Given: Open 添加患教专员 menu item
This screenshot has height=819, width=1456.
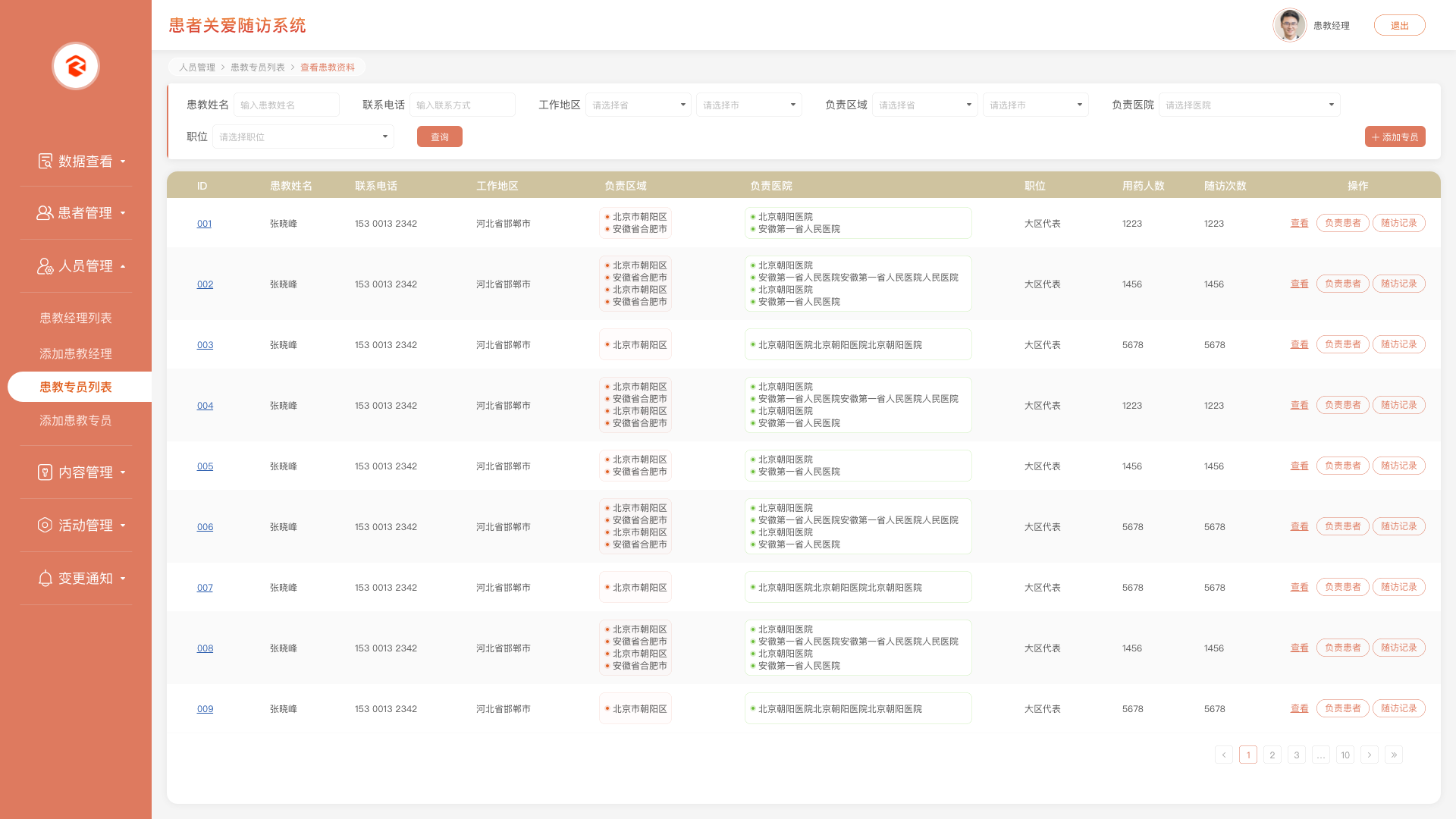Looking at the screenshot, I should (x=76, y=420).
